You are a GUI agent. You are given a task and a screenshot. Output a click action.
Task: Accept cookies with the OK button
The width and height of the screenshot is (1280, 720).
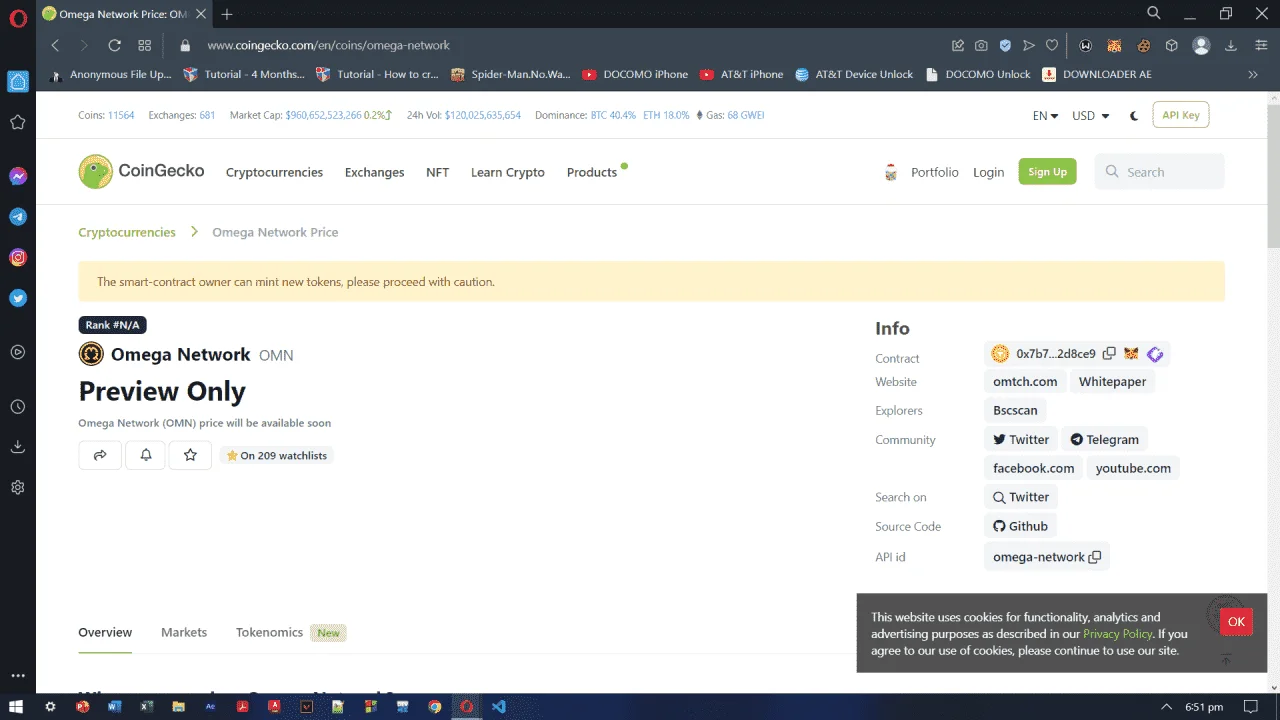pos(1236,622)
